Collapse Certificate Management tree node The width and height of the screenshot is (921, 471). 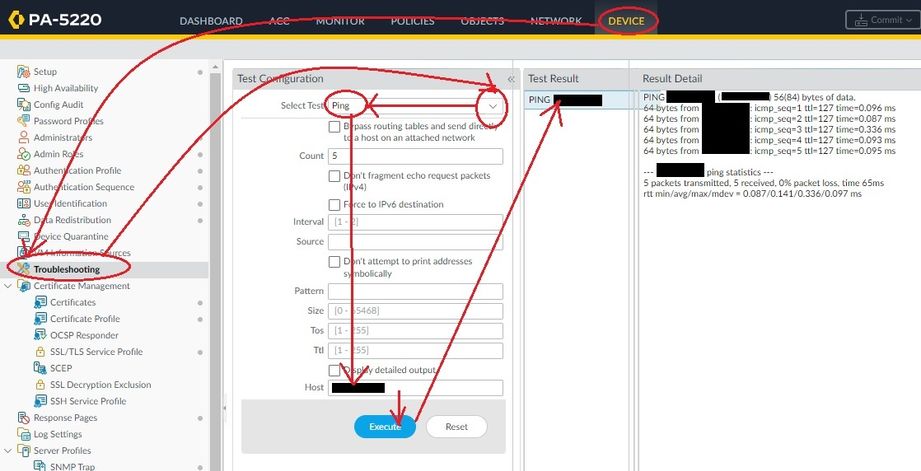pyautogui.click(x=8, y=286)
